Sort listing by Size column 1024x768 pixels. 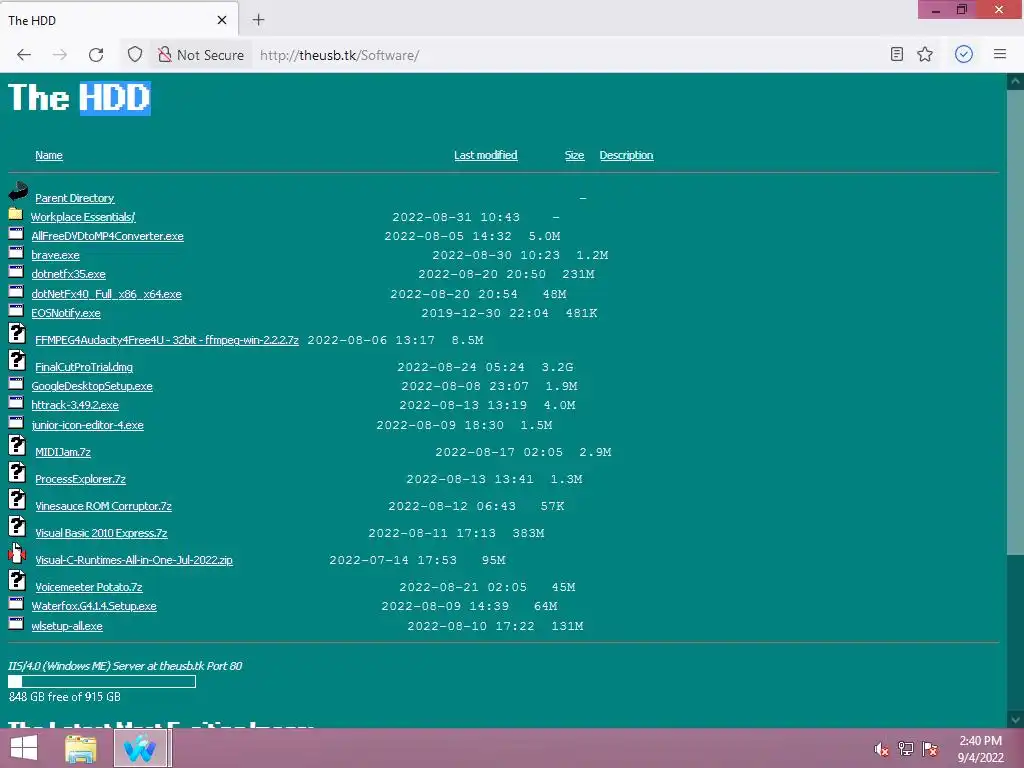pyautogui.click(x=575, y=155)
